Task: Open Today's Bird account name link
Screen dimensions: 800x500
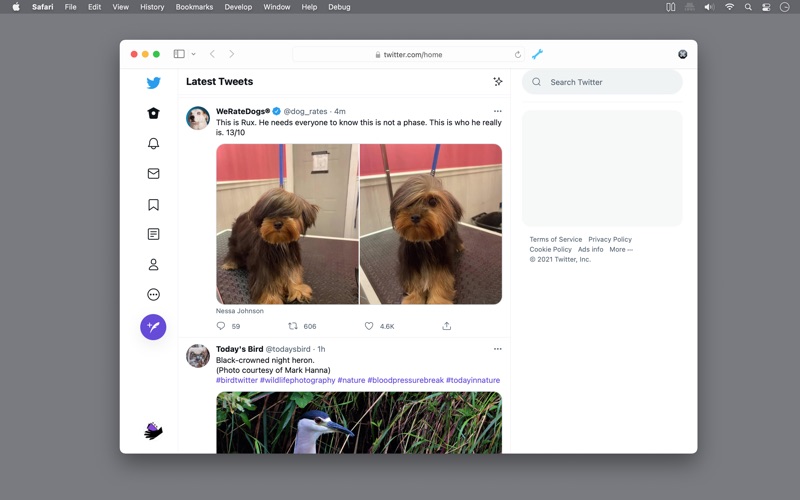Action: 239,349
